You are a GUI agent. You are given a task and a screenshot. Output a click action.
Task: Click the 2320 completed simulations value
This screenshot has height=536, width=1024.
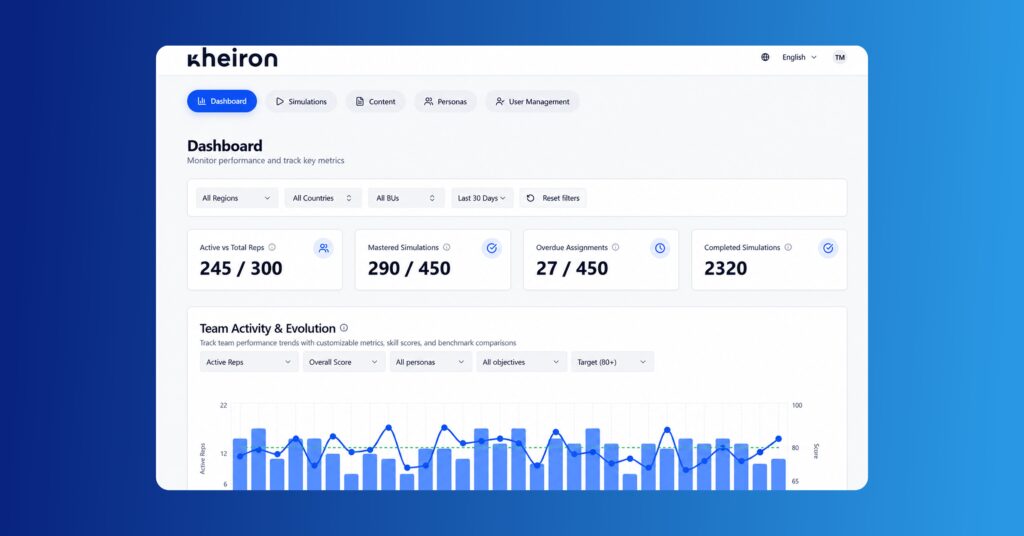726,268
